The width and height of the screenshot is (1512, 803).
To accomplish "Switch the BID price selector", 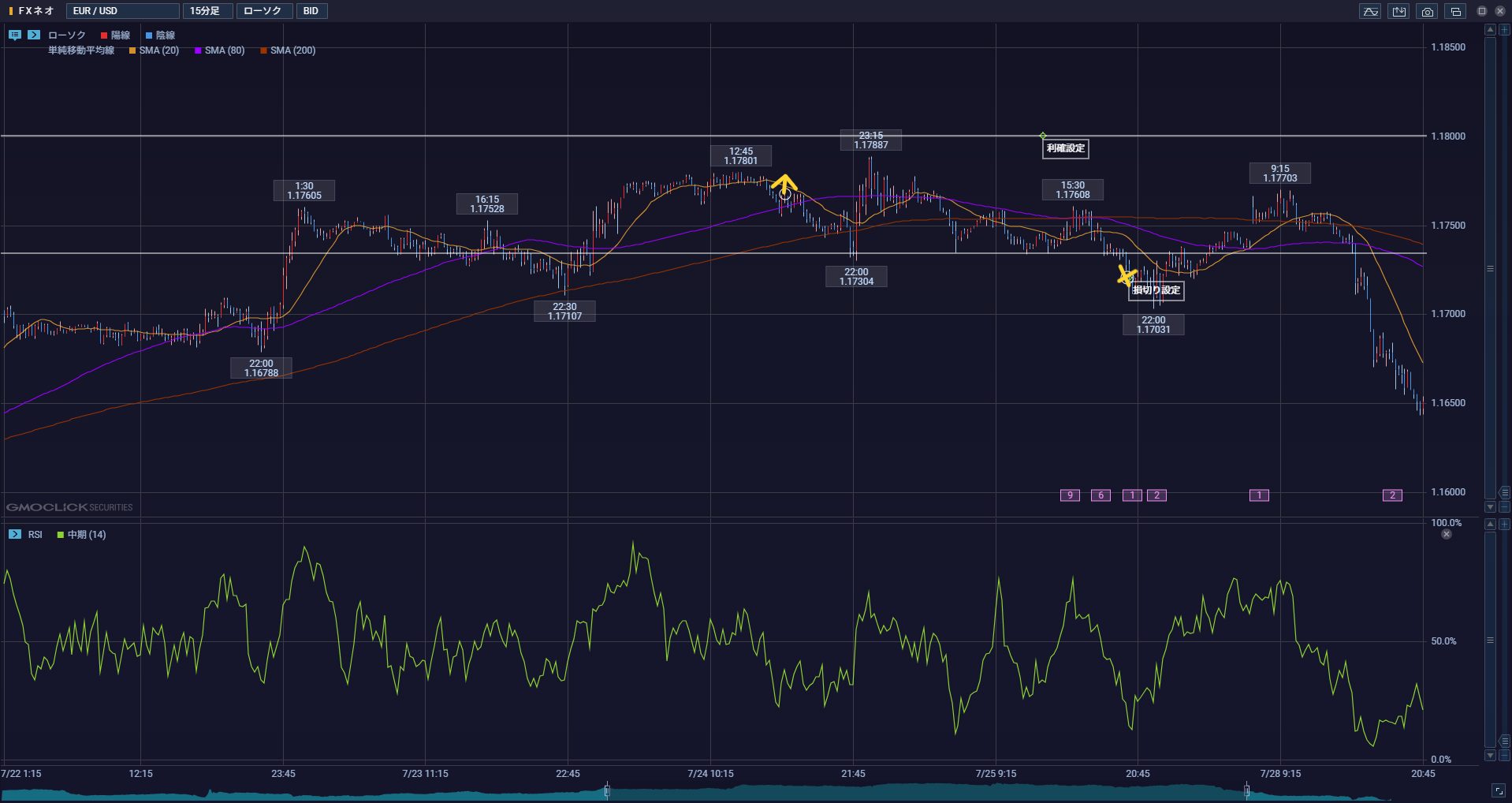I will (x=311, y=11).
